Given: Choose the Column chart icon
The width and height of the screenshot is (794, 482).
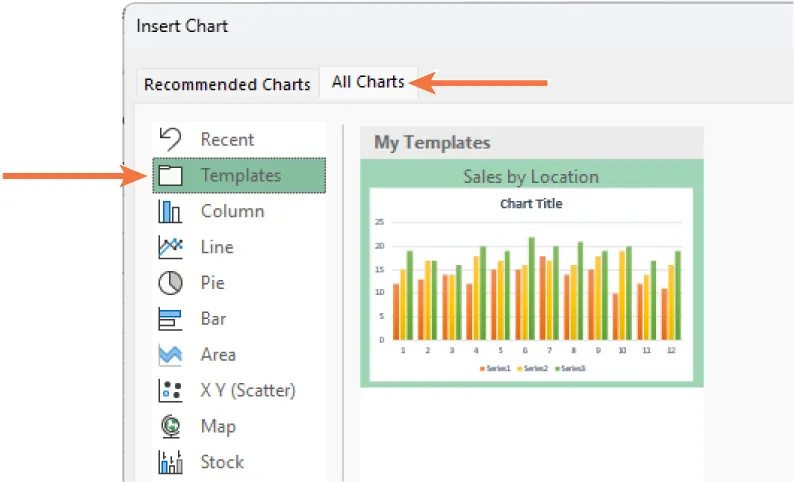Looking at the screenshot, I should click(x=170, y=212).
